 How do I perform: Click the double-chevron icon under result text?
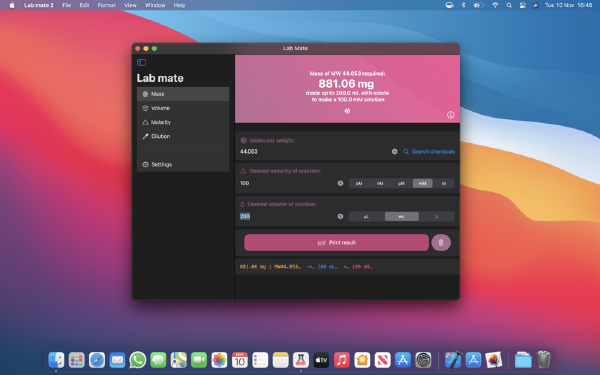pos(347,111)
